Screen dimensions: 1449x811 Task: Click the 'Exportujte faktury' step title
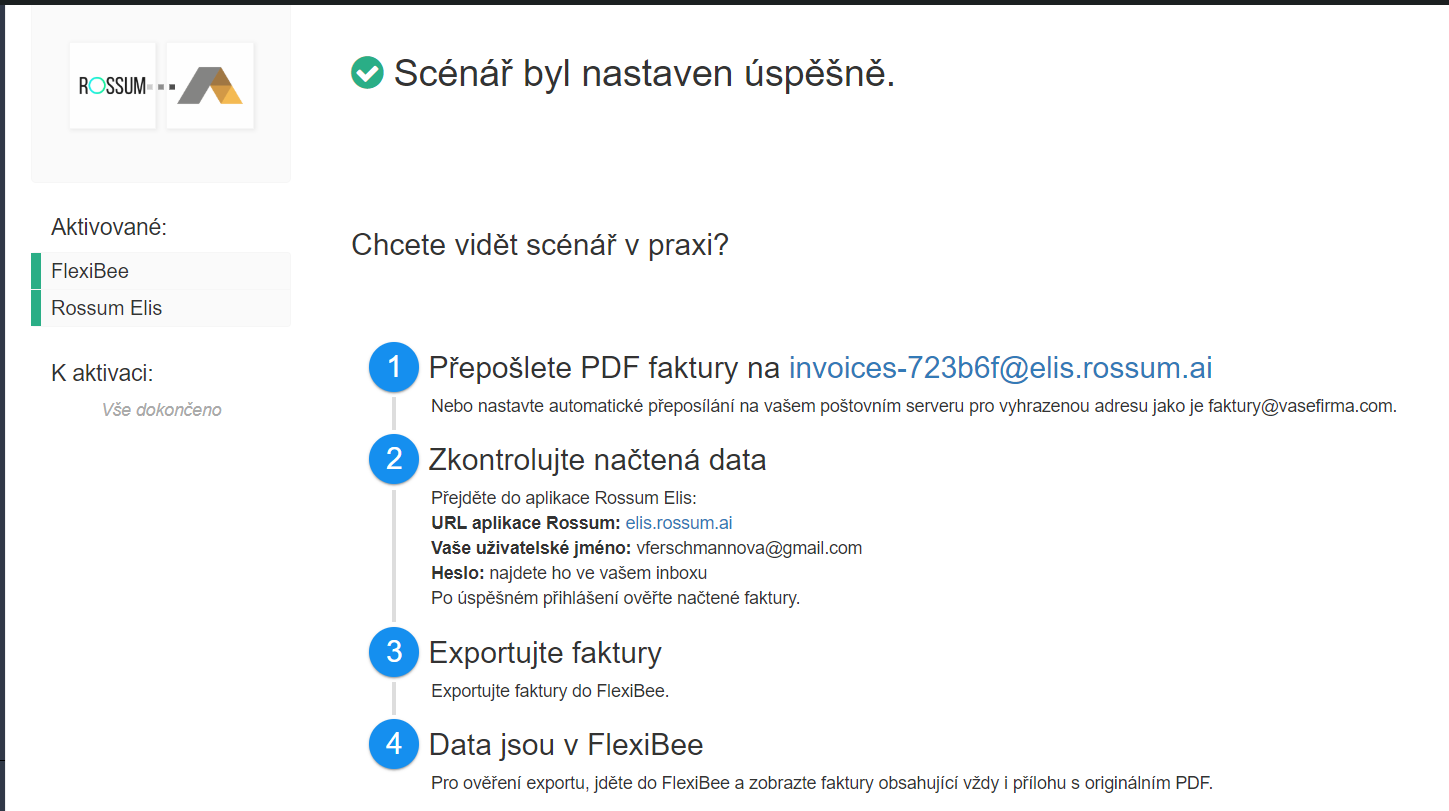[x=545, y=653]
